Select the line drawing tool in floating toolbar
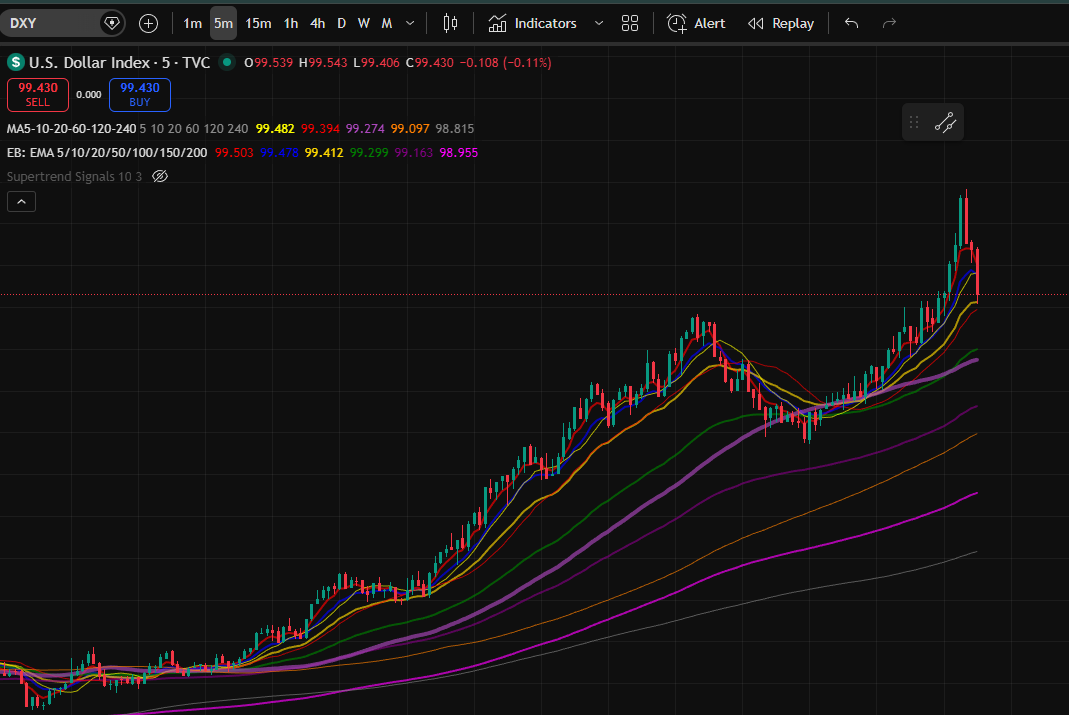1069x715 pixels. point(945,123)
